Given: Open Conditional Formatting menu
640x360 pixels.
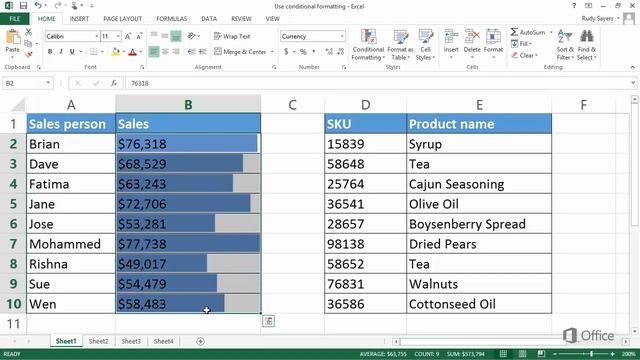Looking at the screenshot, I should click(x=368, y=45).
